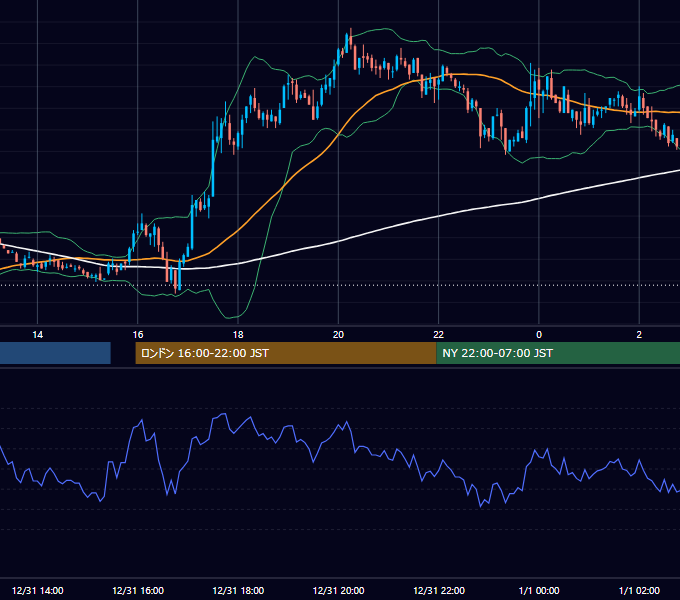
Task: Click the 22 hour label on chart axis
Action: (438, 335)
